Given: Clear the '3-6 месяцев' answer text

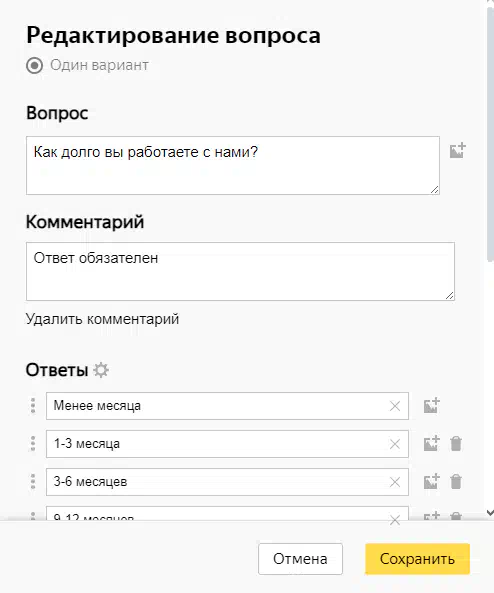Looking at the screenshot, I should 395,482.
